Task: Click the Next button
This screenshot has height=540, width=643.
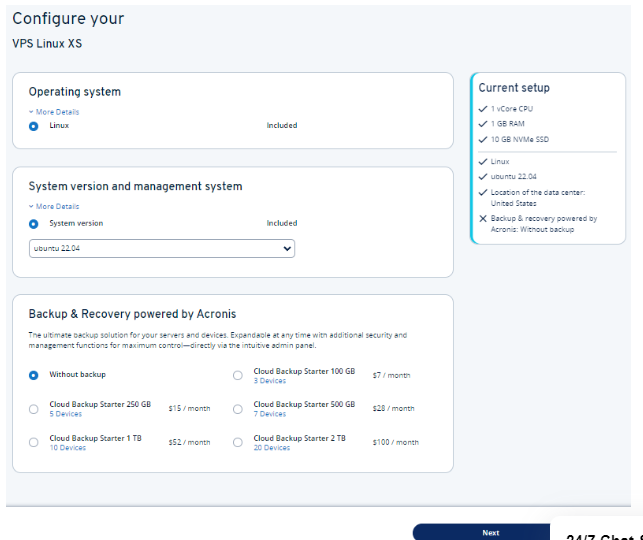Action: point(490,533)
